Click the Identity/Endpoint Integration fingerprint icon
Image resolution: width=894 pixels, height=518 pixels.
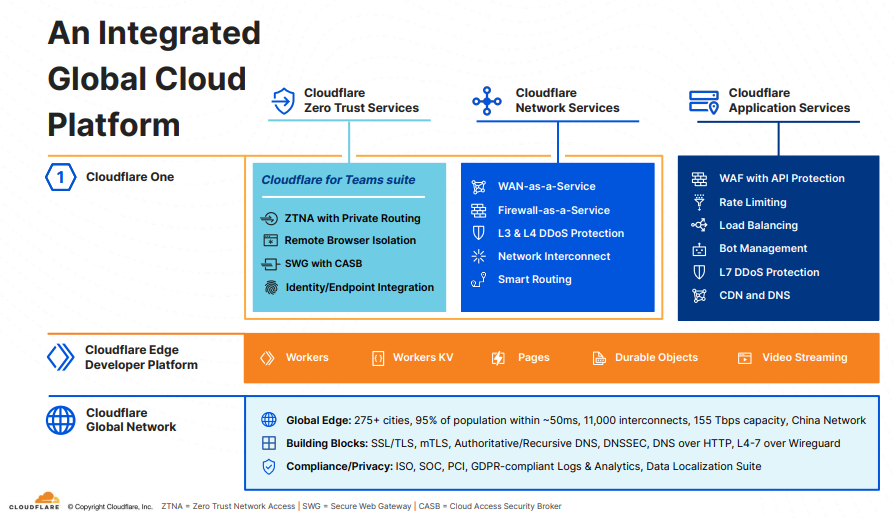click(271, 287)
